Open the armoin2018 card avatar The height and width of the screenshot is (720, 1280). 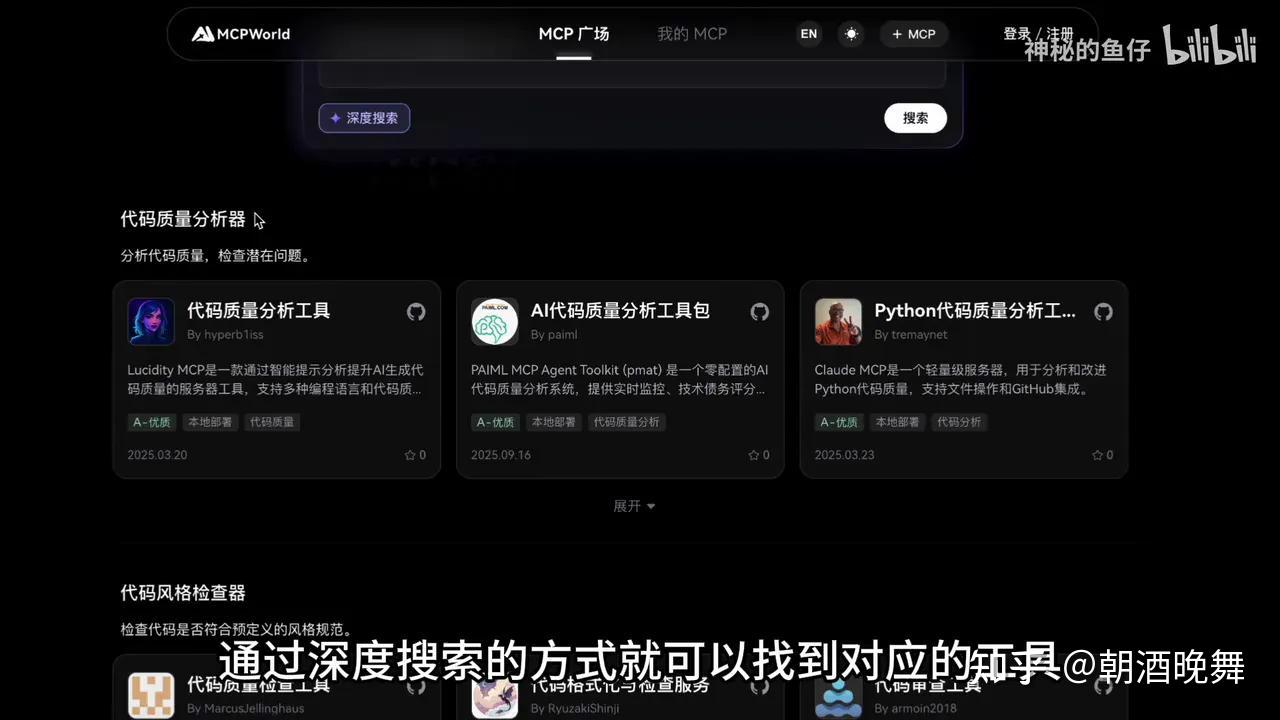(838, 695)
